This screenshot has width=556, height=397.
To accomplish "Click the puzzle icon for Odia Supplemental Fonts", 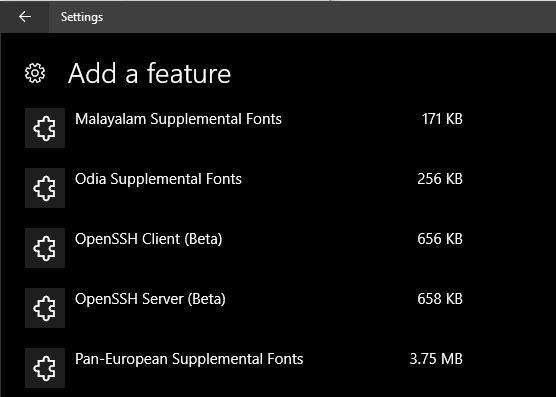I will pyautogui.click(x=45, y=188).
